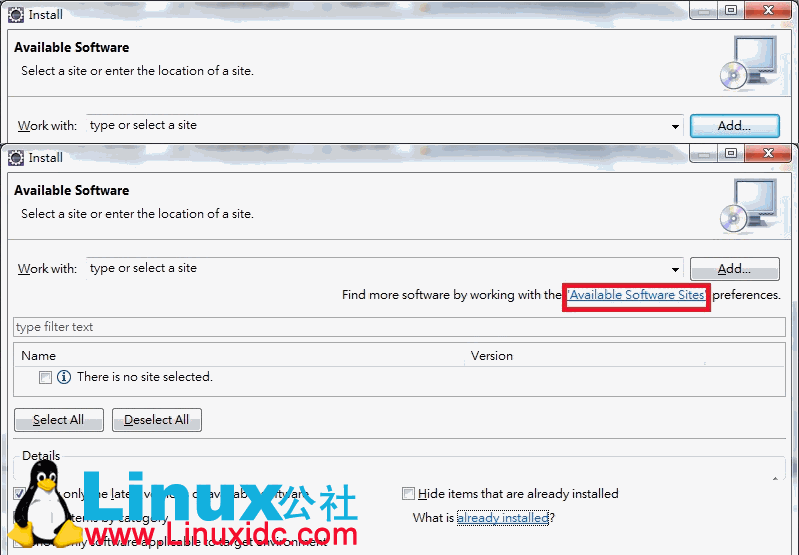Image resolution: width=799 pixels, height=555 pixels.
Task: Click the info icon beside 'There is no site selected'
Action: pyautogui.click(x=64, y=377)
